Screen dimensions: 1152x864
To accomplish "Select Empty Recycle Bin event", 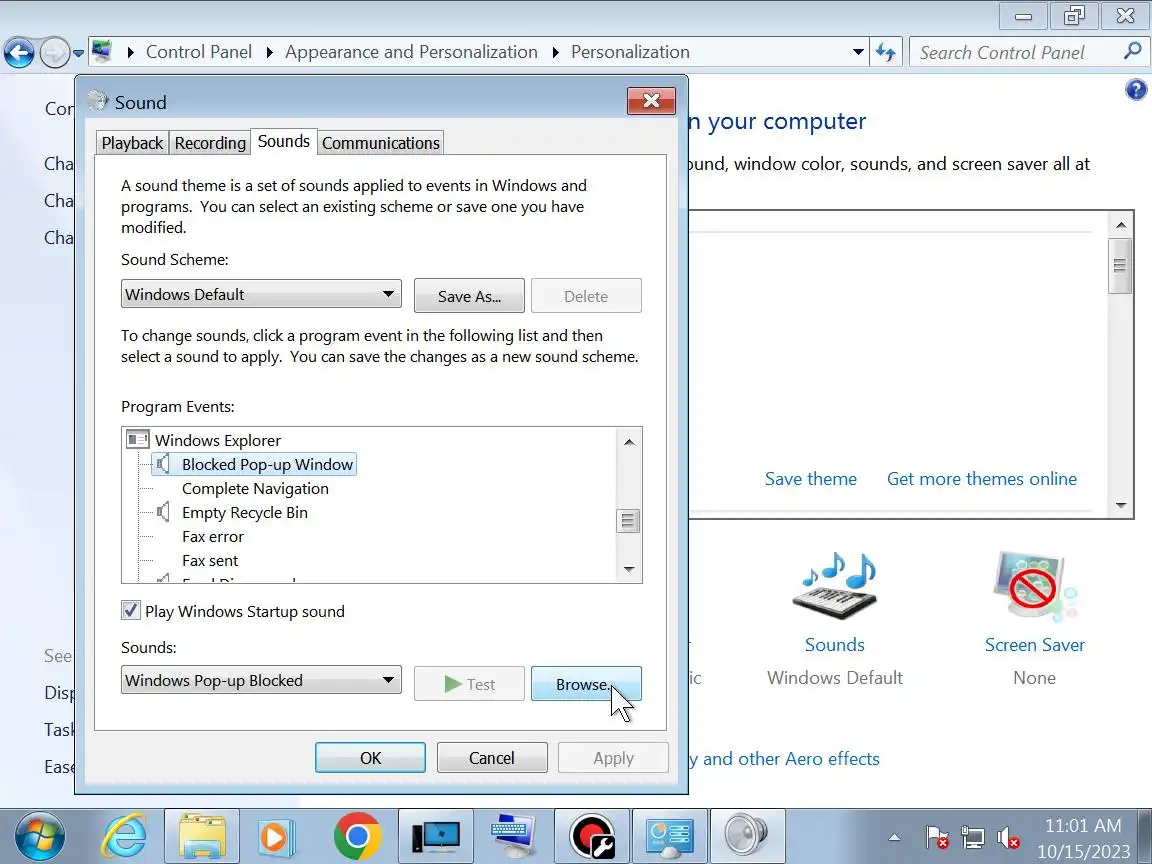I will tap(245, 512).
